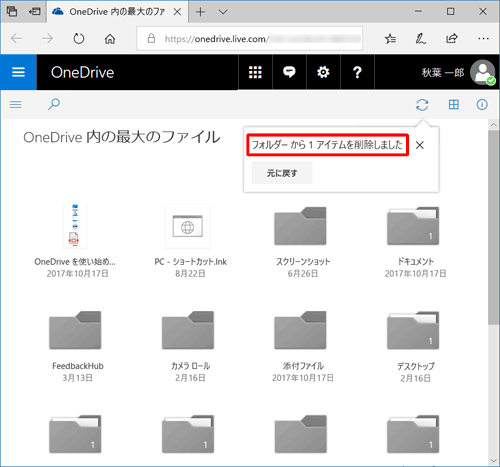Viewport: 500px width, 467px height.
Task: Open the 添付ファイル folder
Action: [x=303, y=347]
